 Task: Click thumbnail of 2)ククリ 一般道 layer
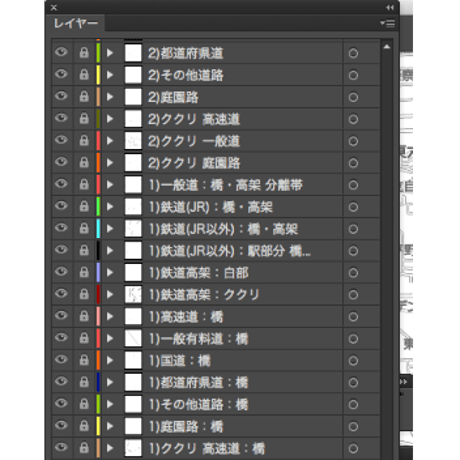pos(133,141)
